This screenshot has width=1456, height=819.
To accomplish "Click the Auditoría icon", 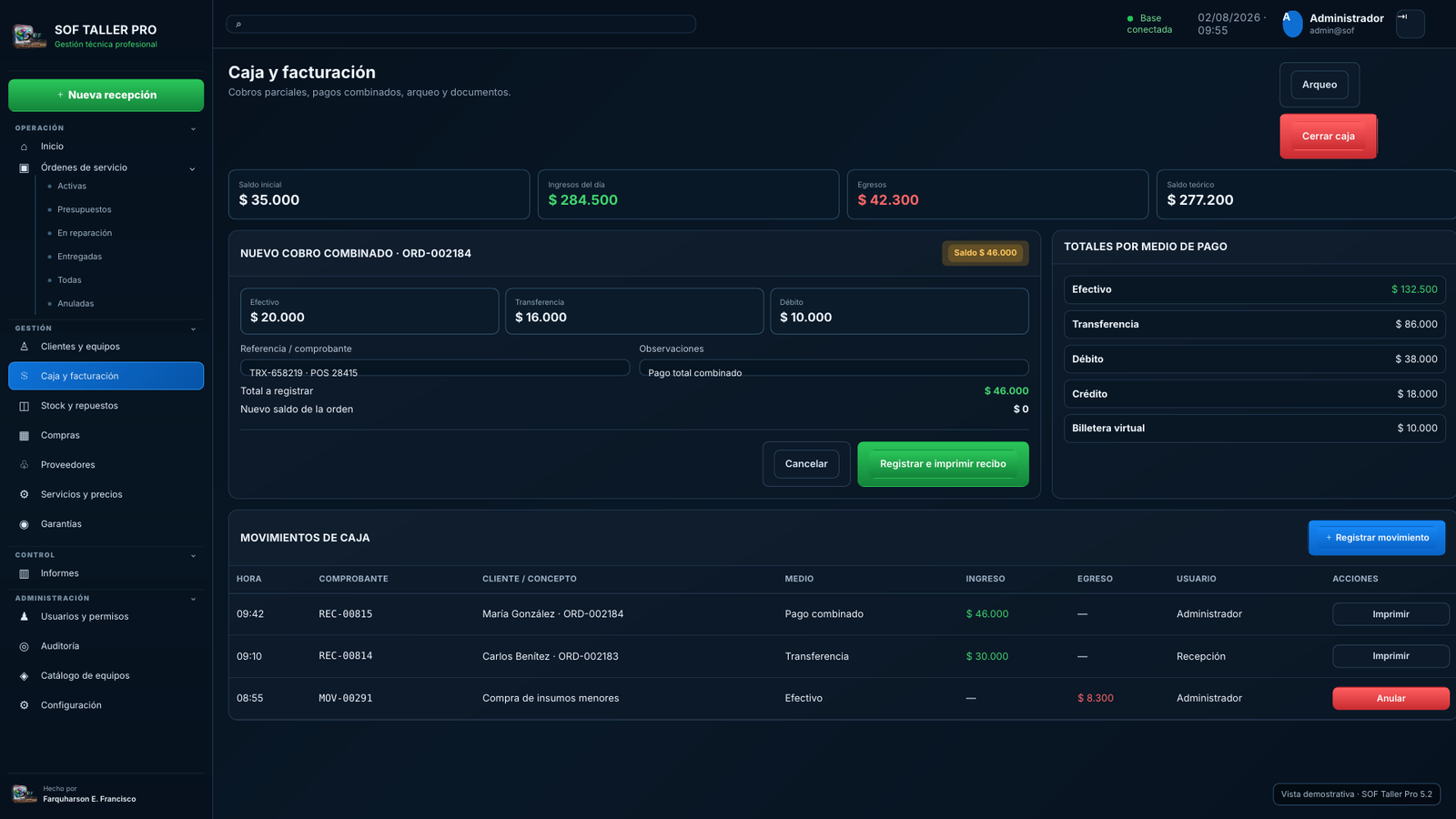I will tap(25, 646).
